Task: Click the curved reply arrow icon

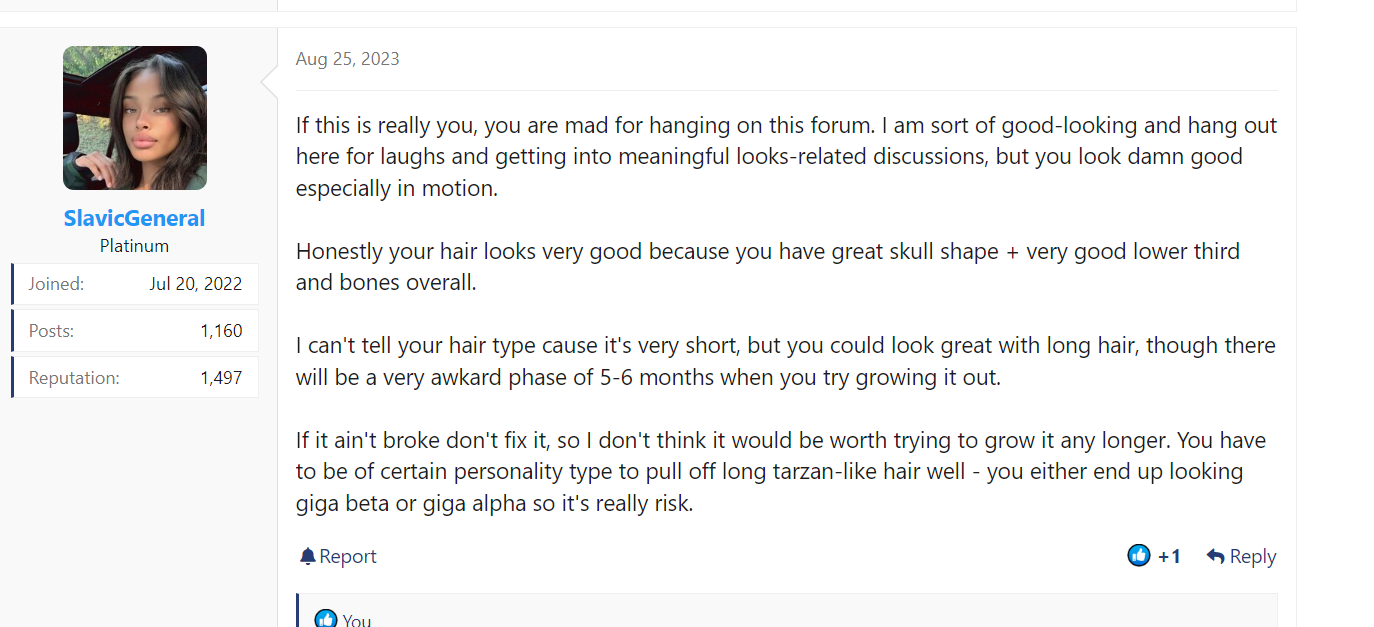Action: (1215, 556)
